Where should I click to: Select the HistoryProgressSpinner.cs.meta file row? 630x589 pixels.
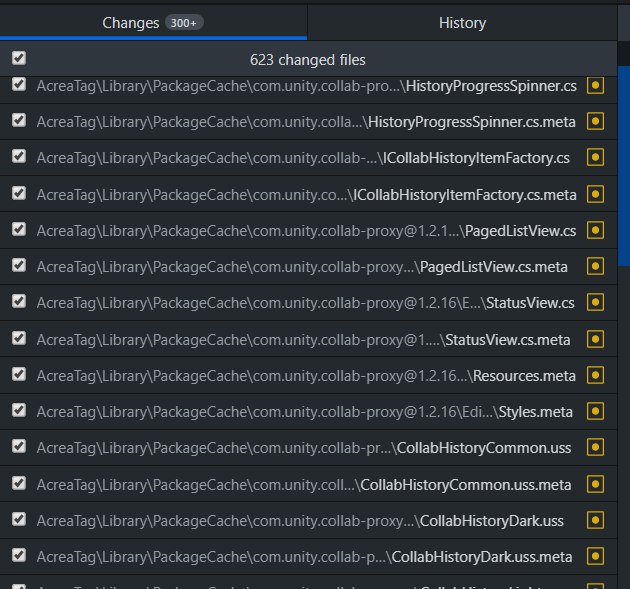[308, 122]
